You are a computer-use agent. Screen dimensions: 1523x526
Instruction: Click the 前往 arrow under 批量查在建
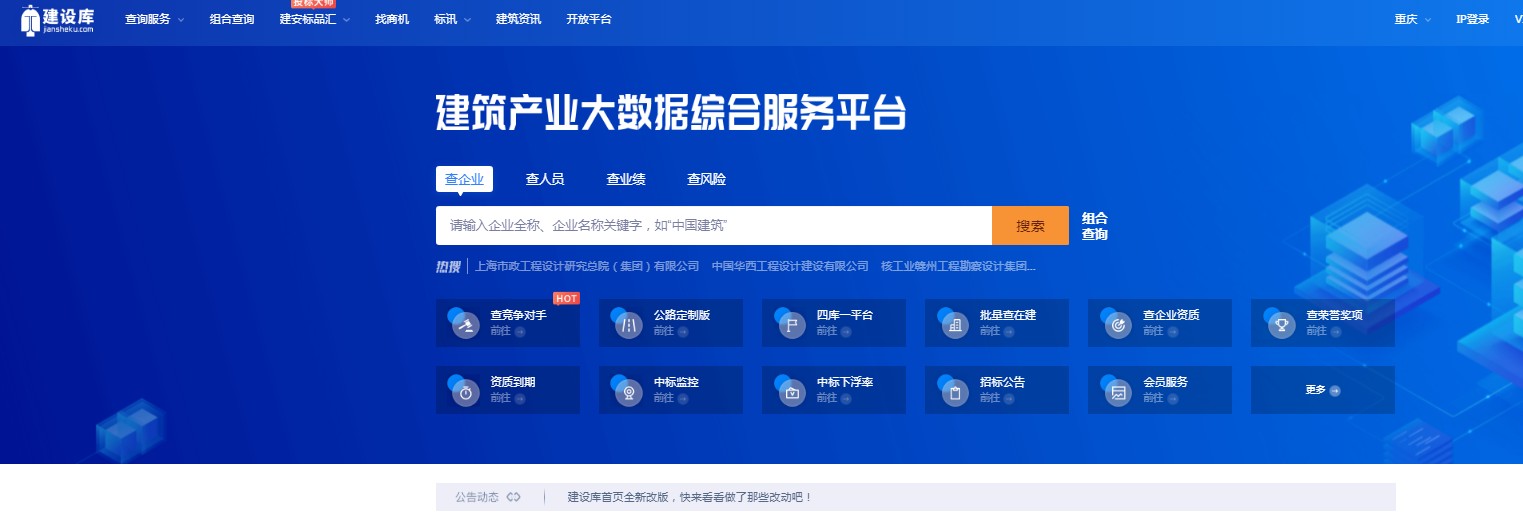click(x=1009, y=331)
